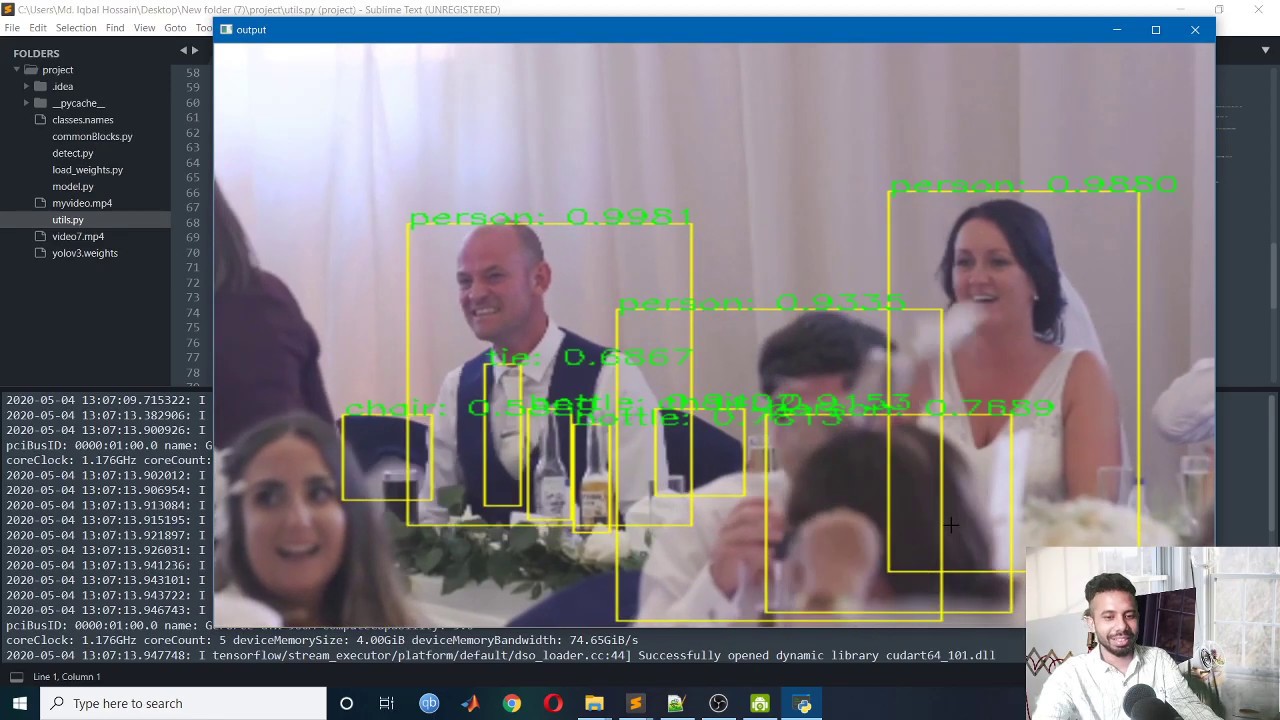The image size is (1280, 720).
Task: Select utils.py in the sidebar
Action: 68,220
